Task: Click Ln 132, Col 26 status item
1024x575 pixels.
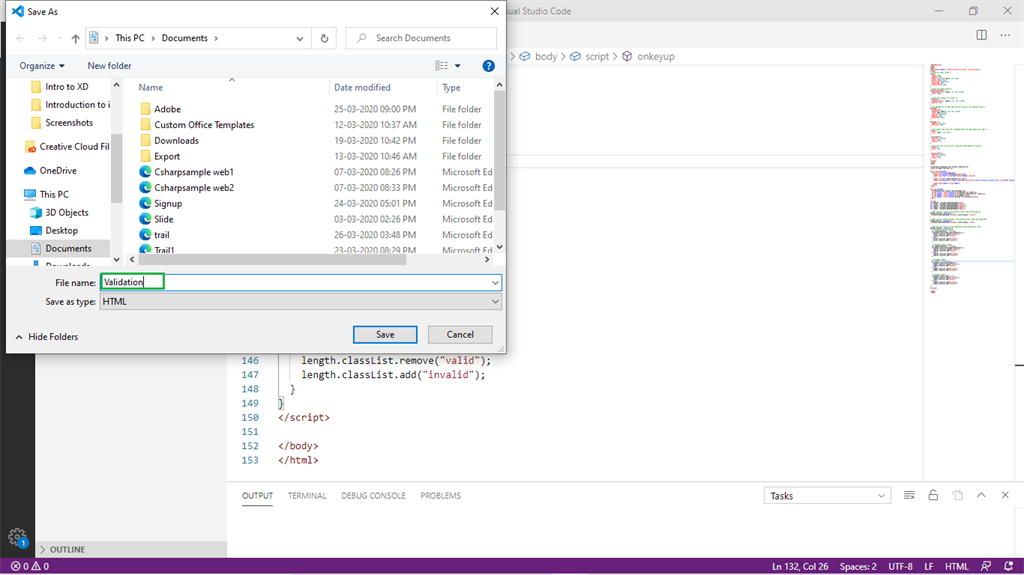Action: (800, 567)
